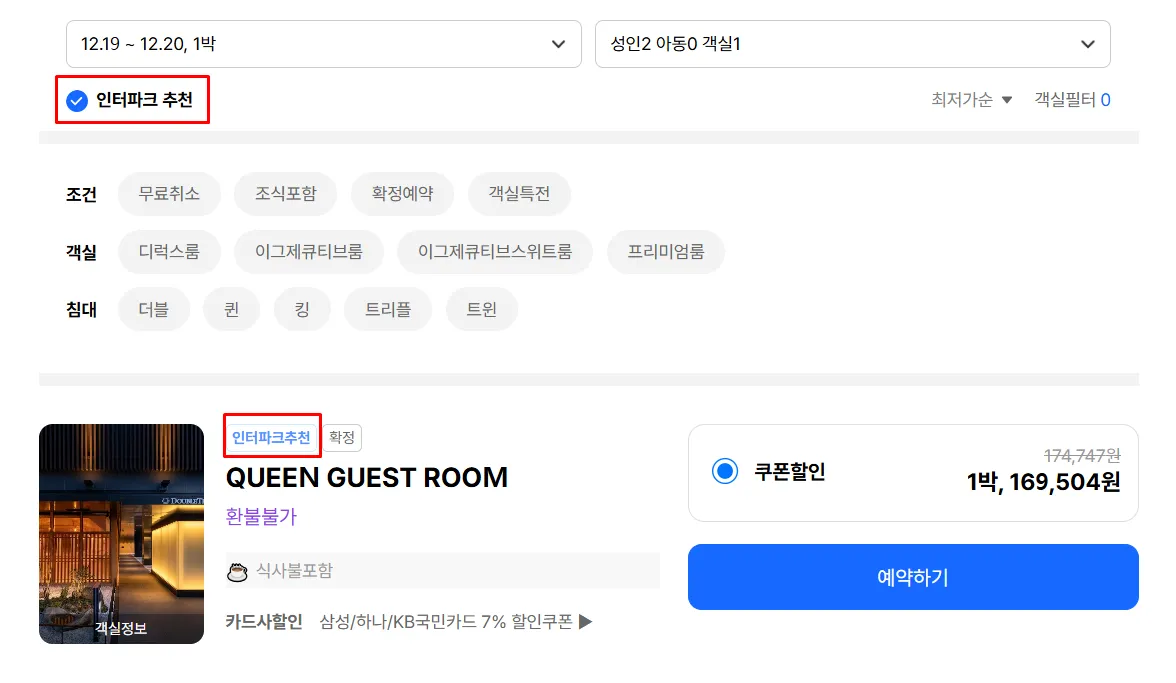Click the coffee cup 식사불포함 icon
Image resolution: width=1176 pixels, height=683 pixels.
point(237,572)
